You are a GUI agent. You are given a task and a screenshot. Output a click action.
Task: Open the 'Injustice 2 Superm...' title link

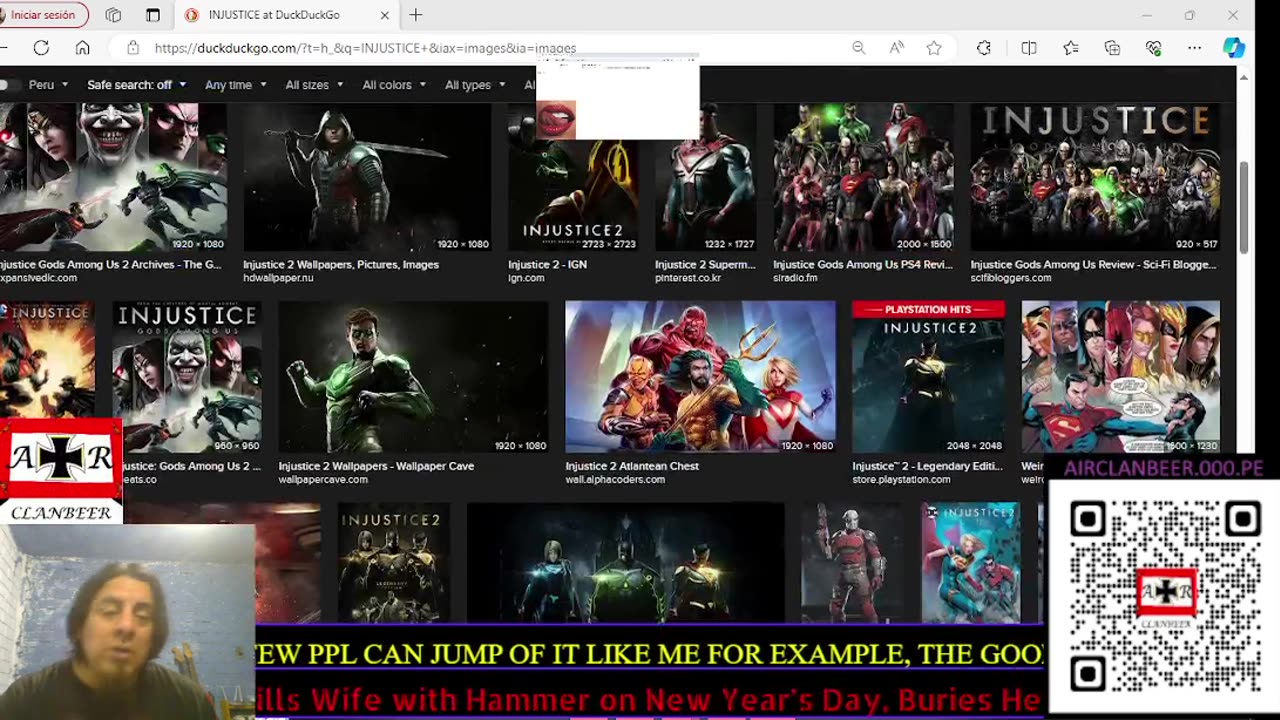coord(705,265)
